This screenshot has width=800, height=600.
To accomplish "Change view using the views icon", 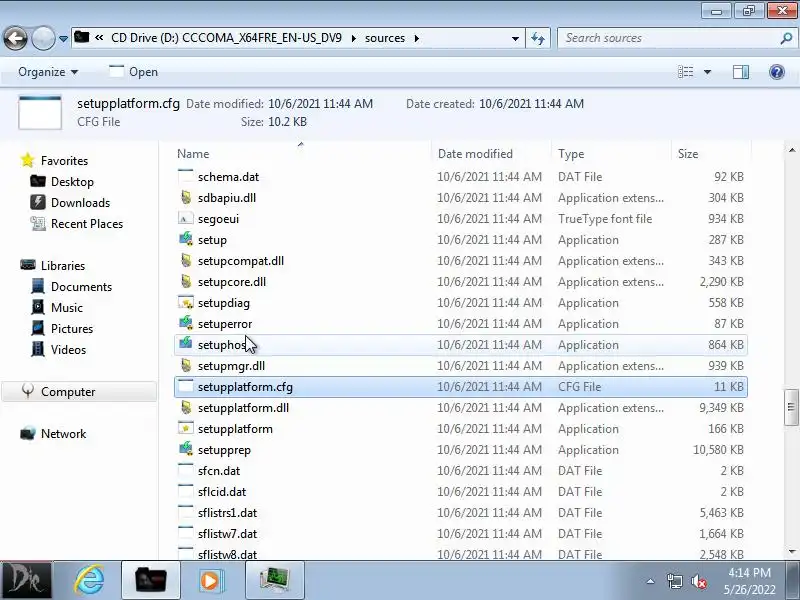I will [685, 72].
